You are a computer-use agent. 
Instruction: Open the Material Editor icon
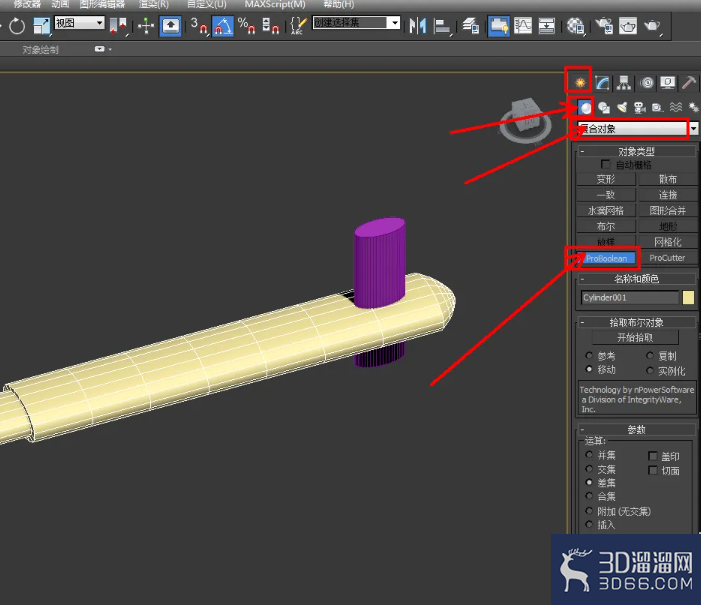(x=575, y=25)
